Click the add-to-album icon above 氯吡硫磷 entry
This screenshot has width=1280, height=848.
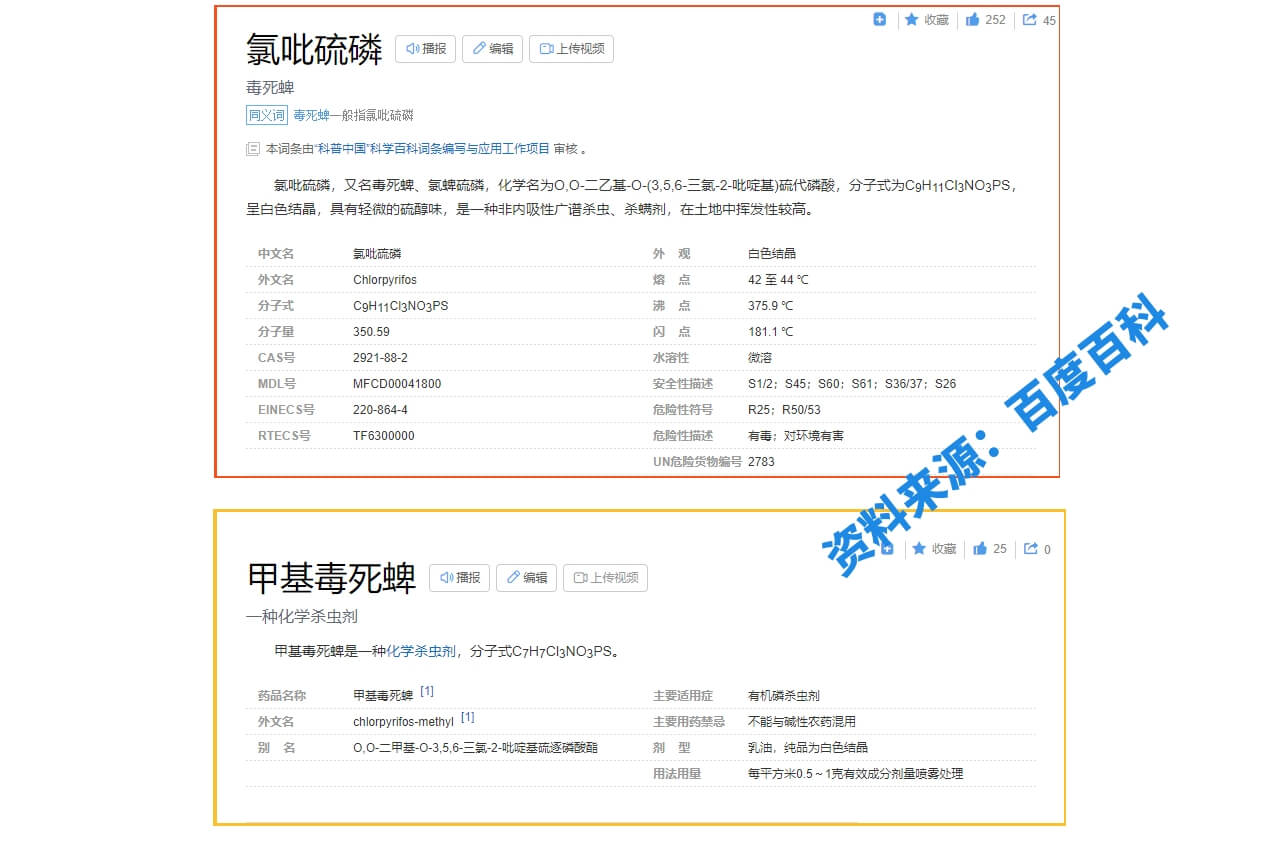(879, 19)
